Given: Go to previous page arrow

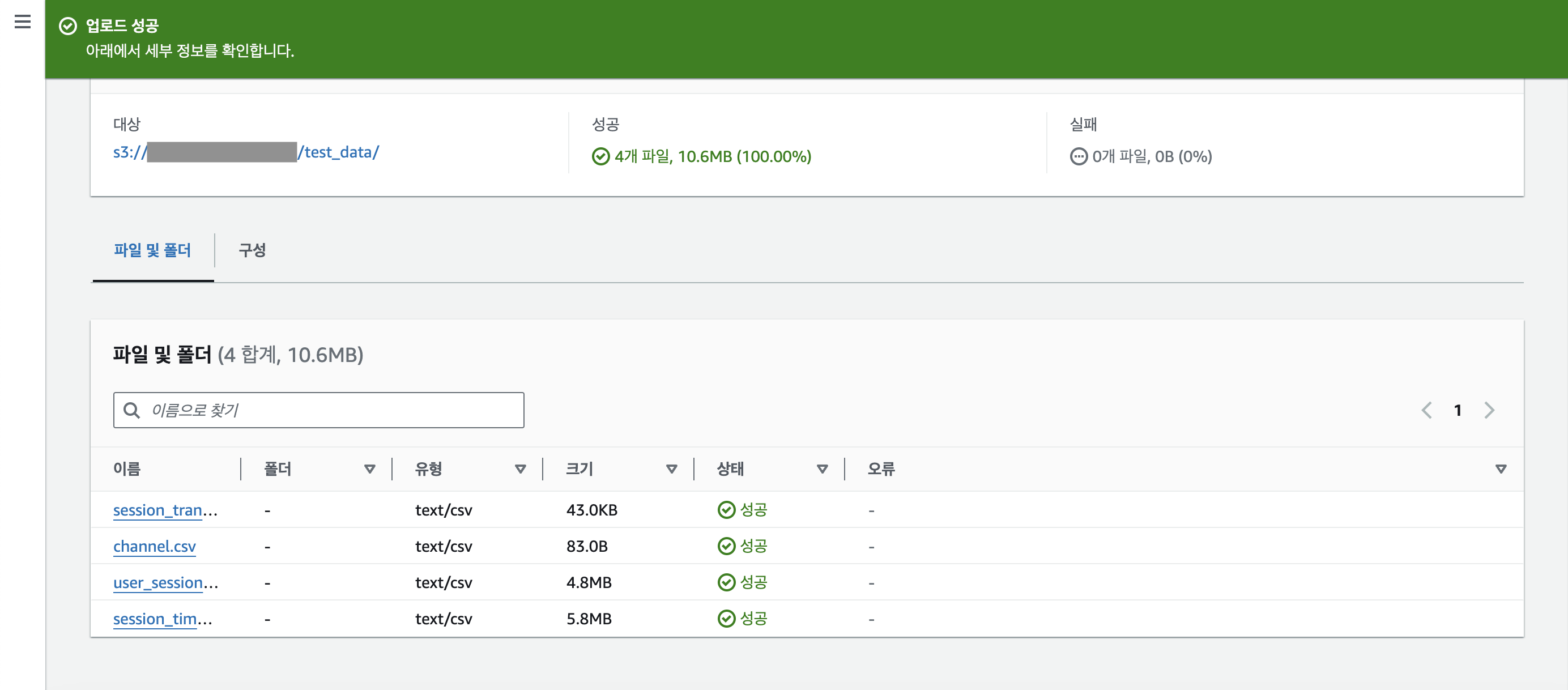Looking at the screenshot, I should (1426, 410).
